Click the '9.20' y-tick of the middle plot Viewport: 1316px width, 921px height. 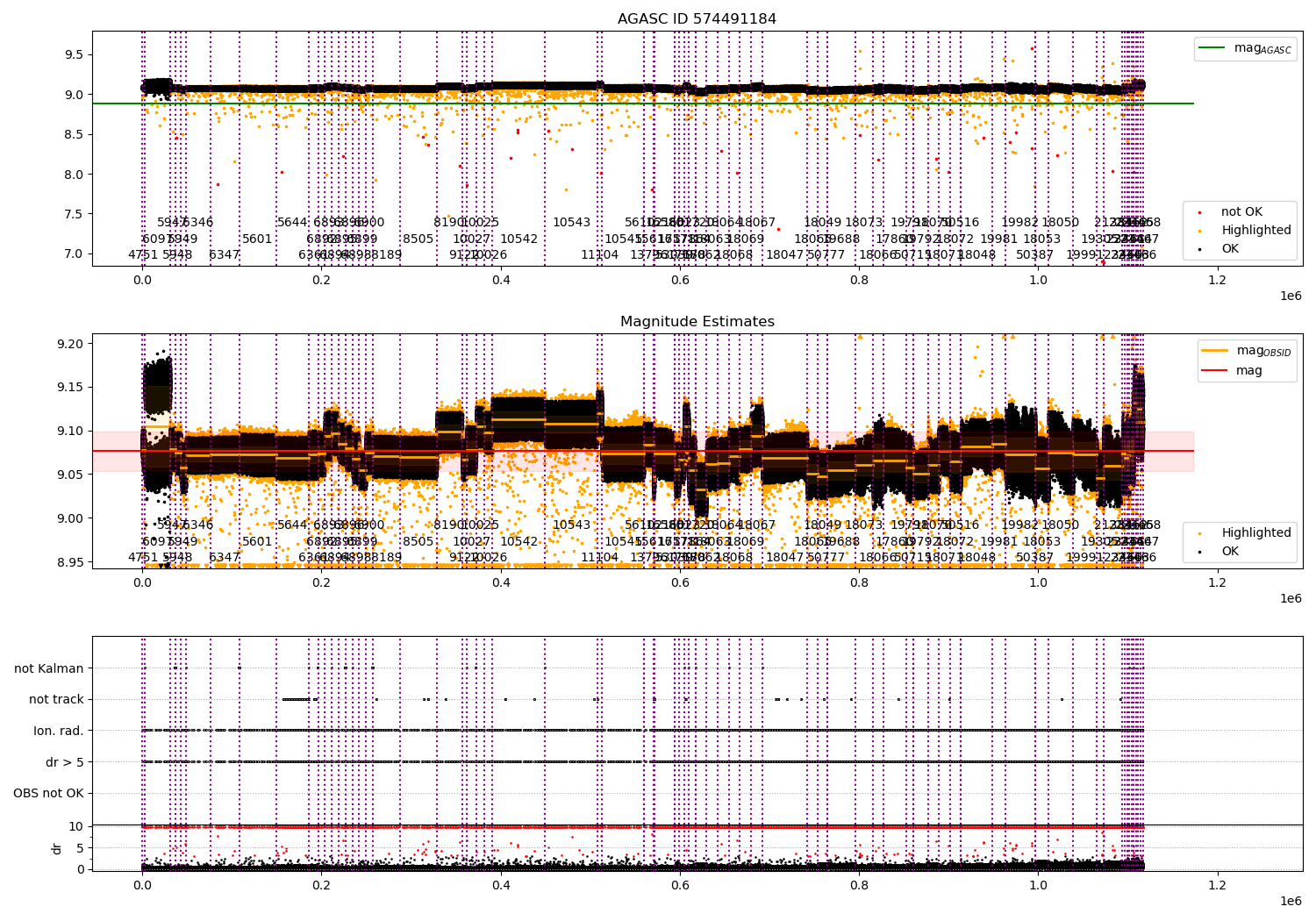tap(70, 344)
